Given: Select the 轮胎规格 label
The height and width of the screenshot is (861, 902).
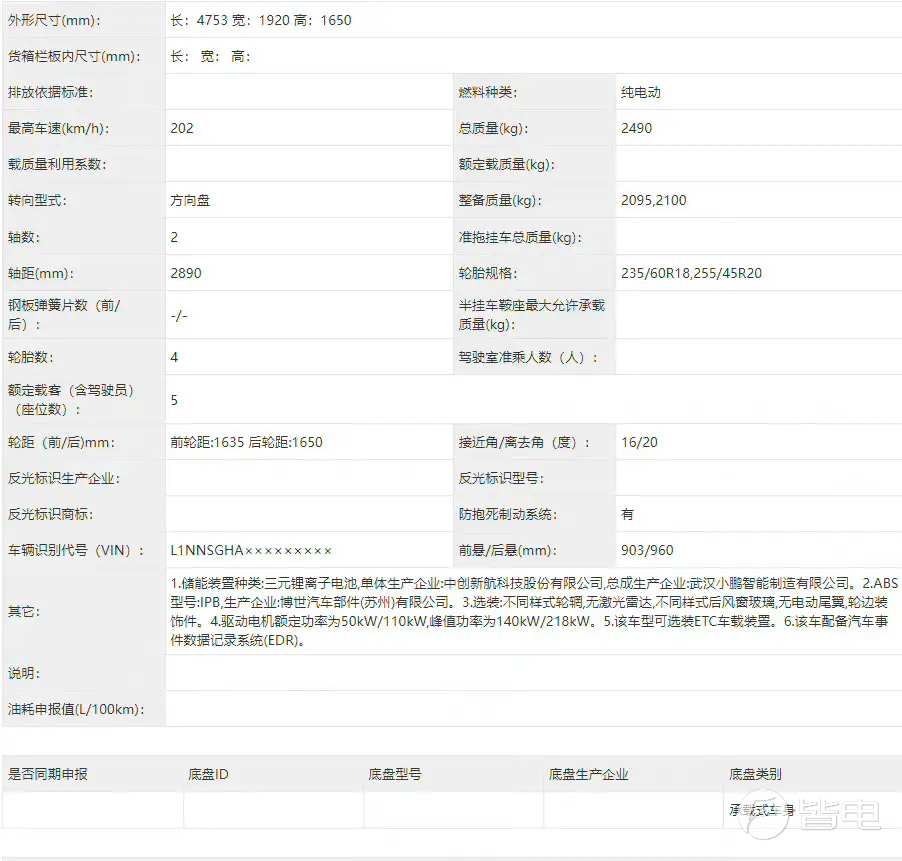Looking at the screenshot, I should point(487,273).
